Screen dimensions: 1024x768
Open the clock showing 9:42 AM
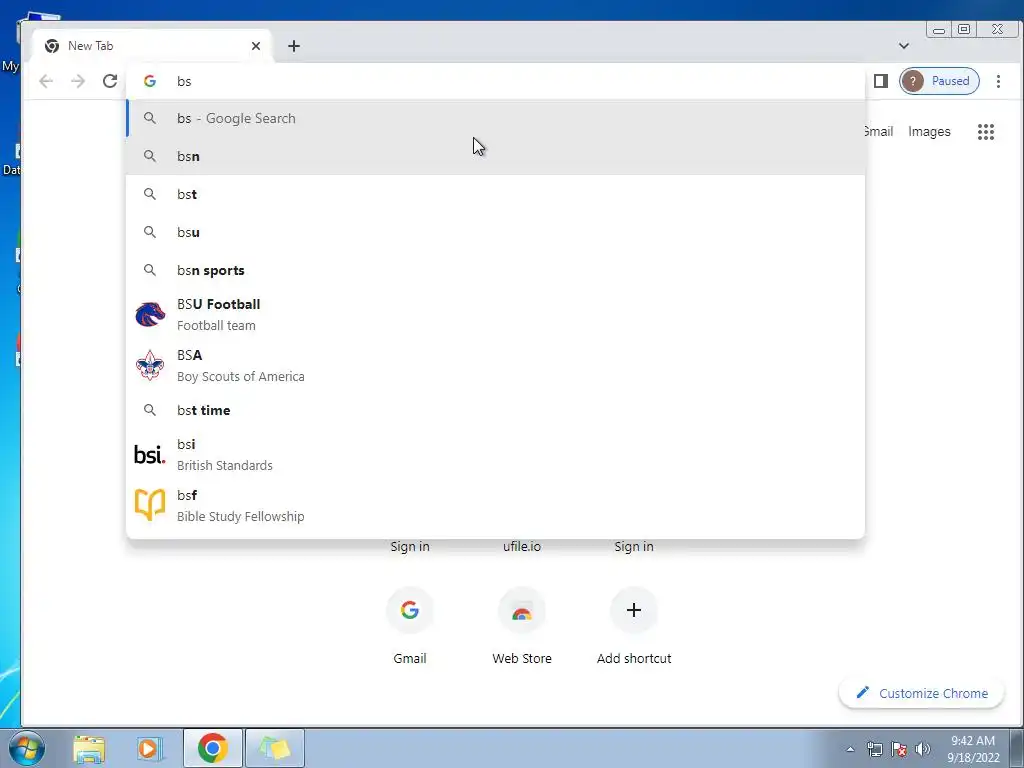coord(973,749)
